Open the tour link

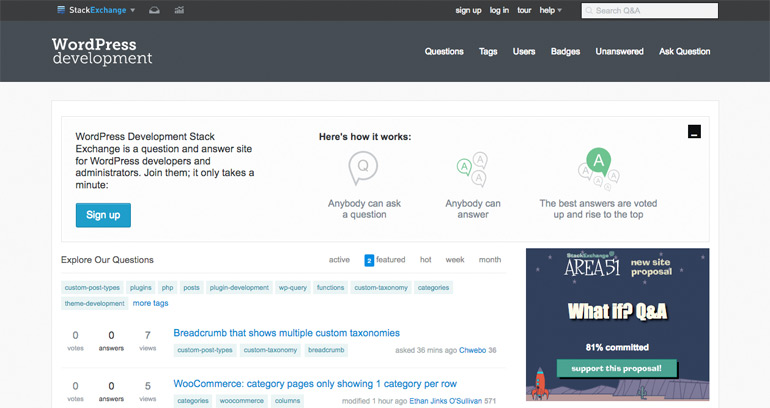[x=524, y=10]
